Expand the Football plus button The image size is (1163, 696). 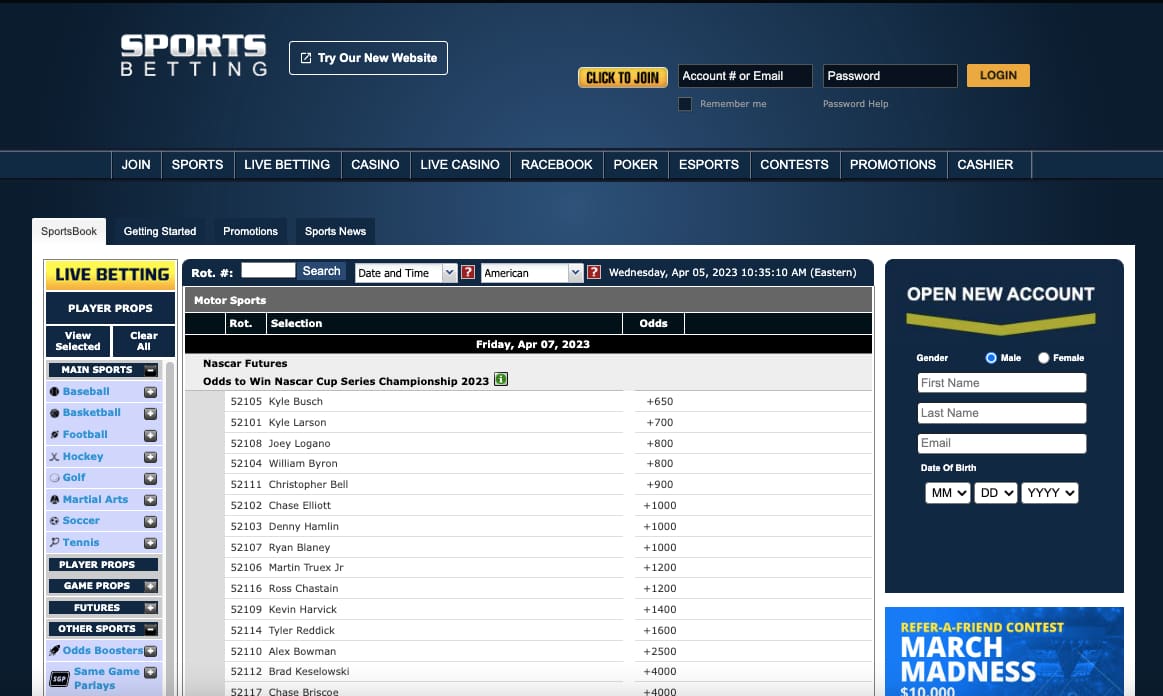(x=151, y=436)
